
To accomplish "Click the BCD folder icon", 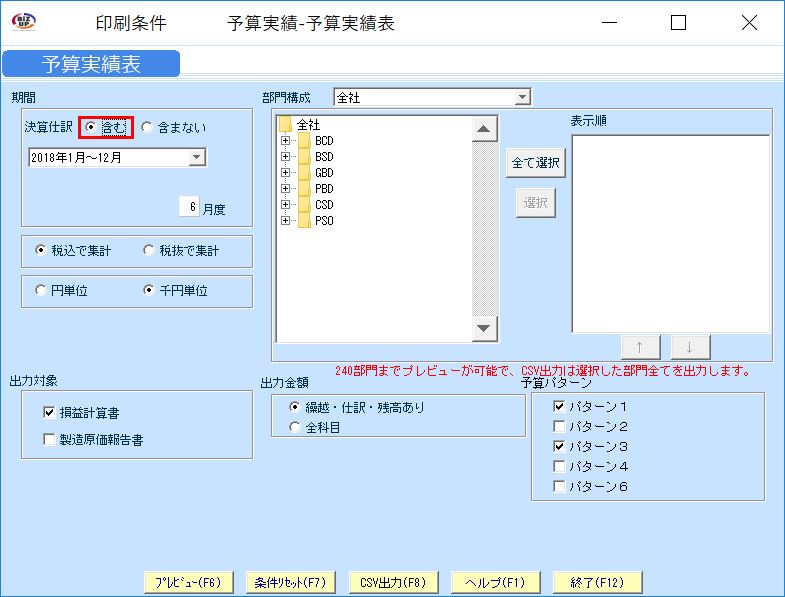I will [304, 141].
